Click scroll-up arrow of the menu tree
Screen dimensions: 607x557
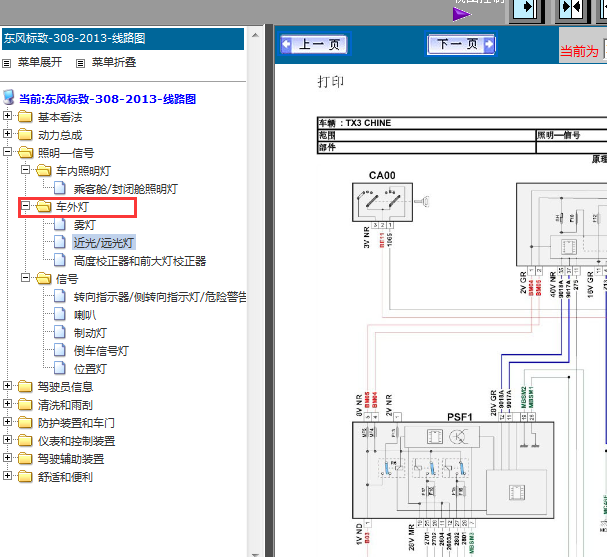click(x=255, y=35)
